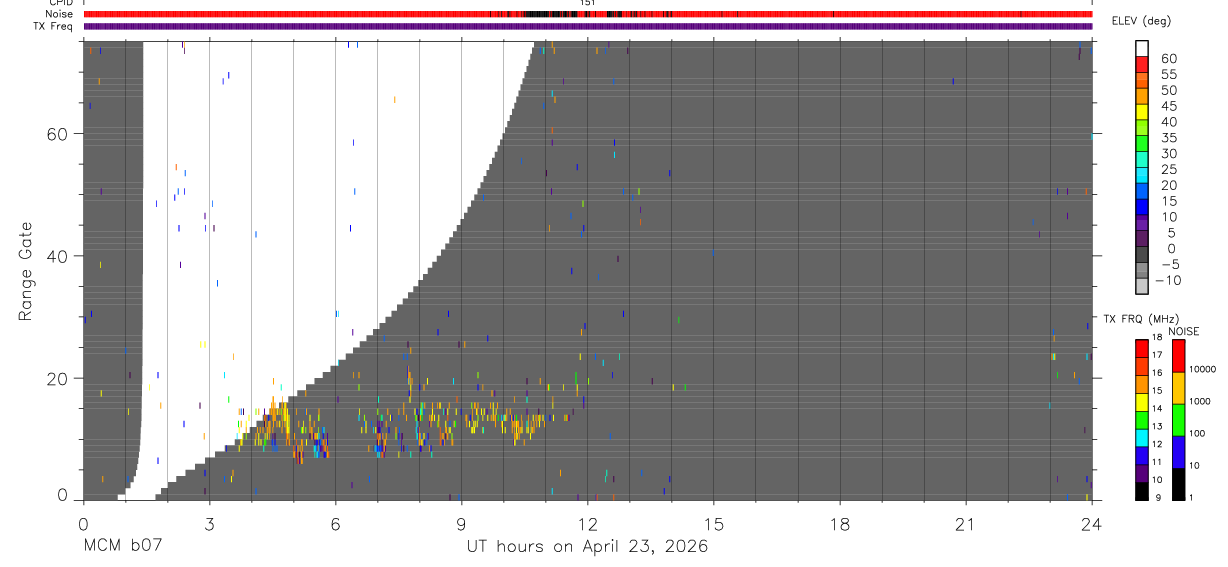
Task: Select the 'TX Freq' label at top left
Action: (54, 26)
